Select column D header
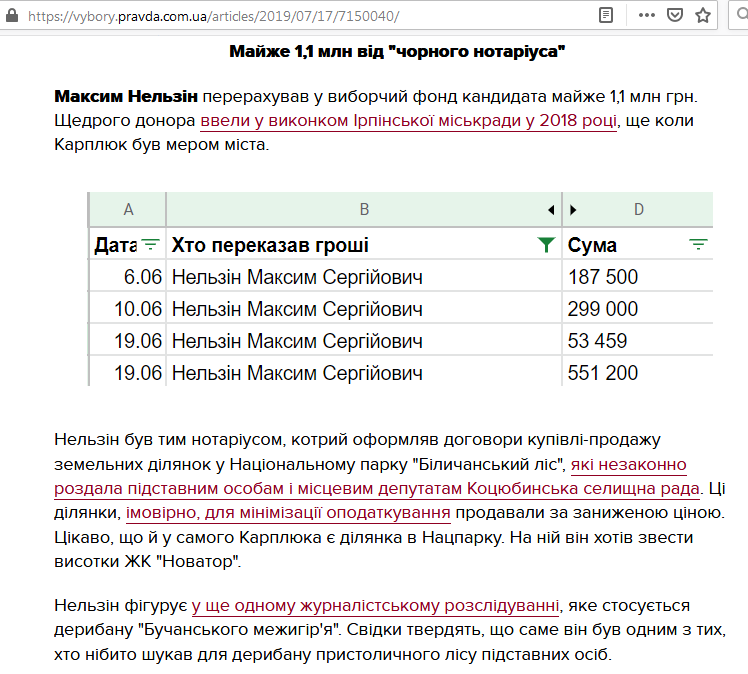 coord(639,210)
